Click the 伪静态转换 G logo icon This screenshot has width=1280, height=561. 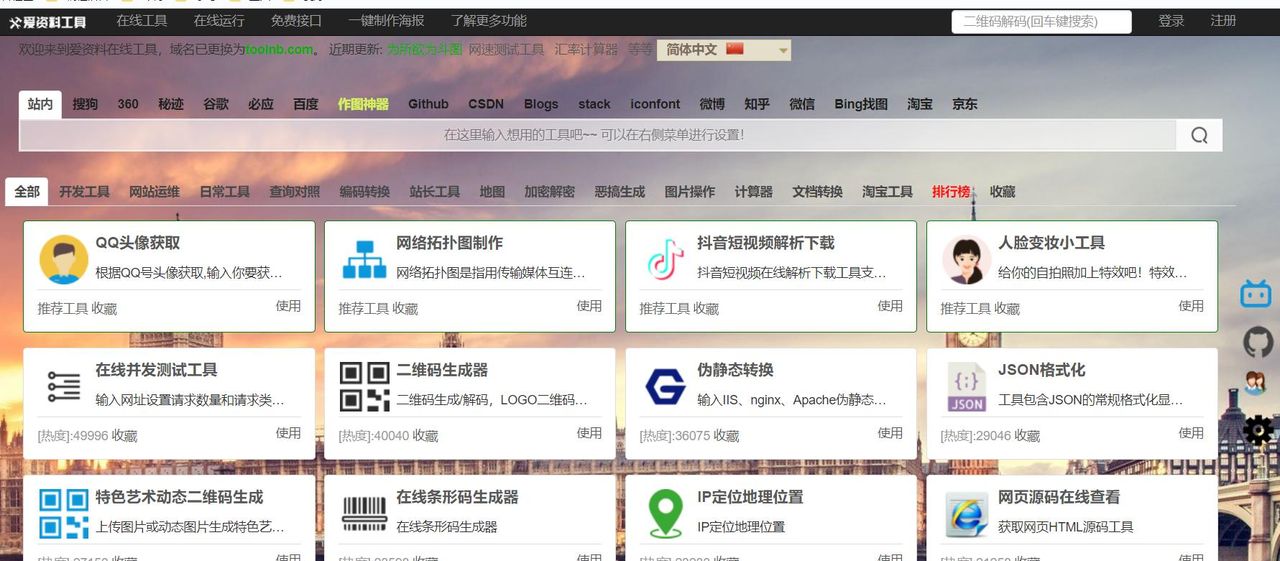(665, 387)
